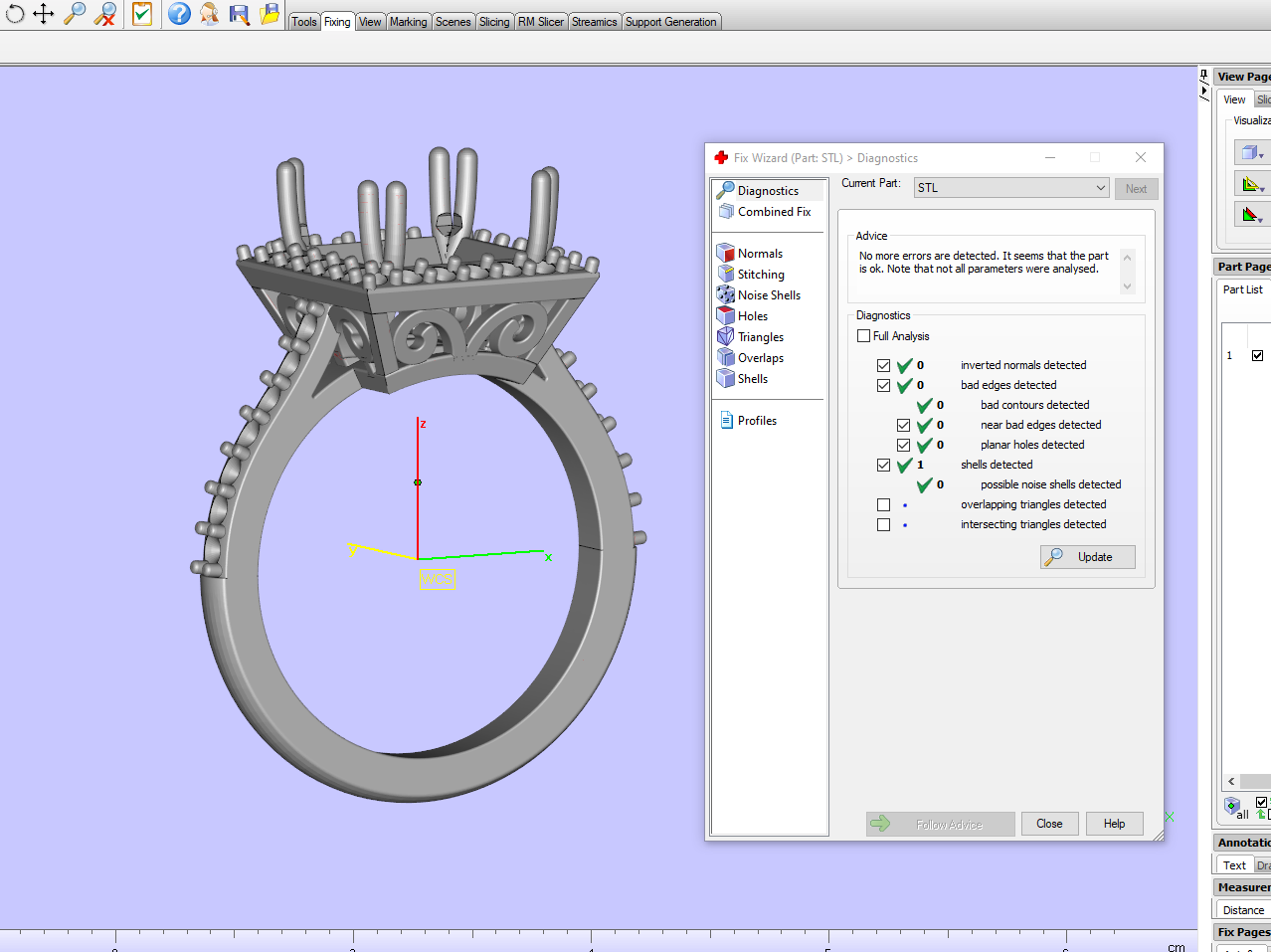The image size is (1271, 952).
Task: Check overlapping triangles detected option
Action: (x=883, y=504)
